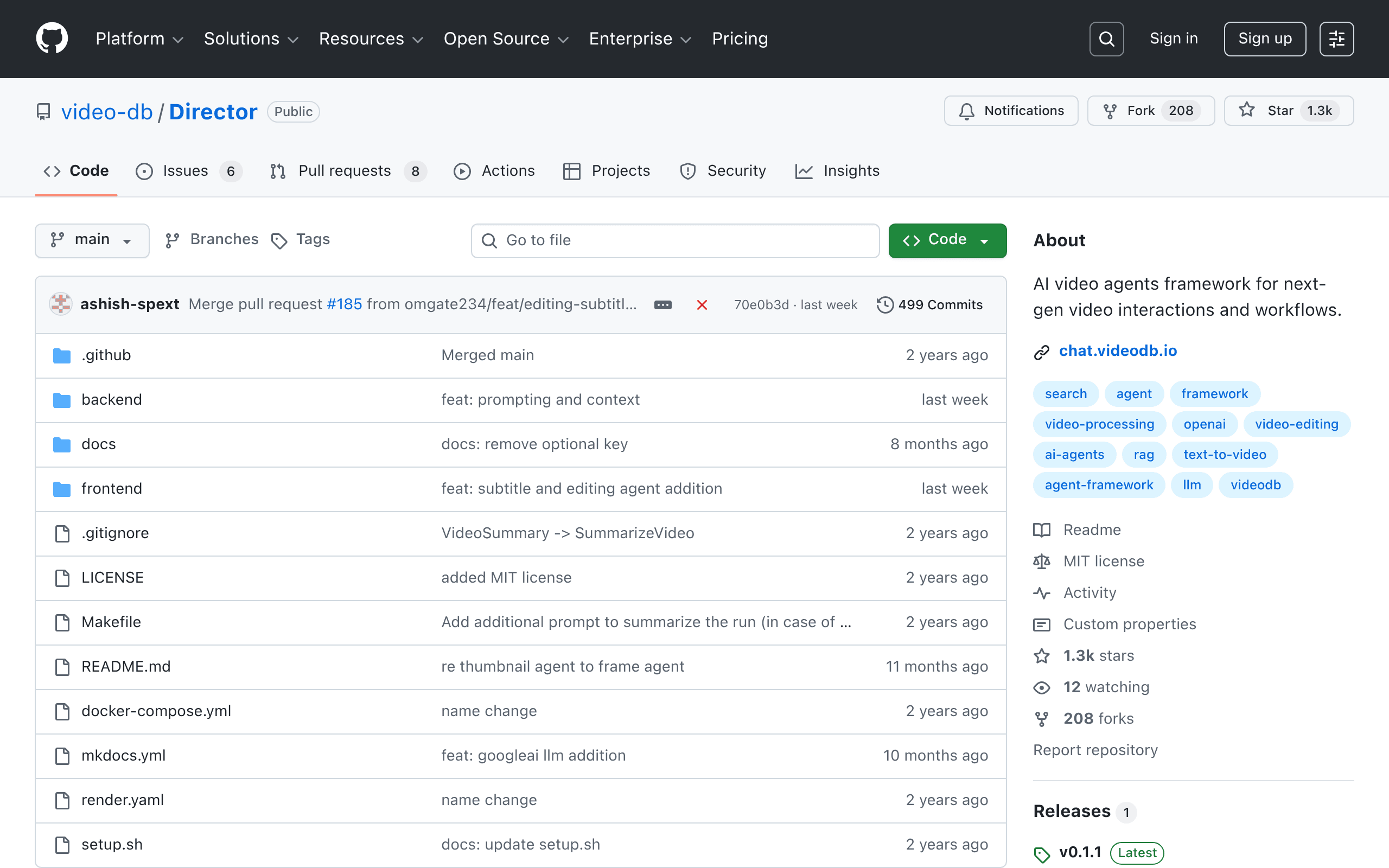The width and height of the screenshot is (1389, 868).
Task: Open the backend folder
Action: point(111,400)
